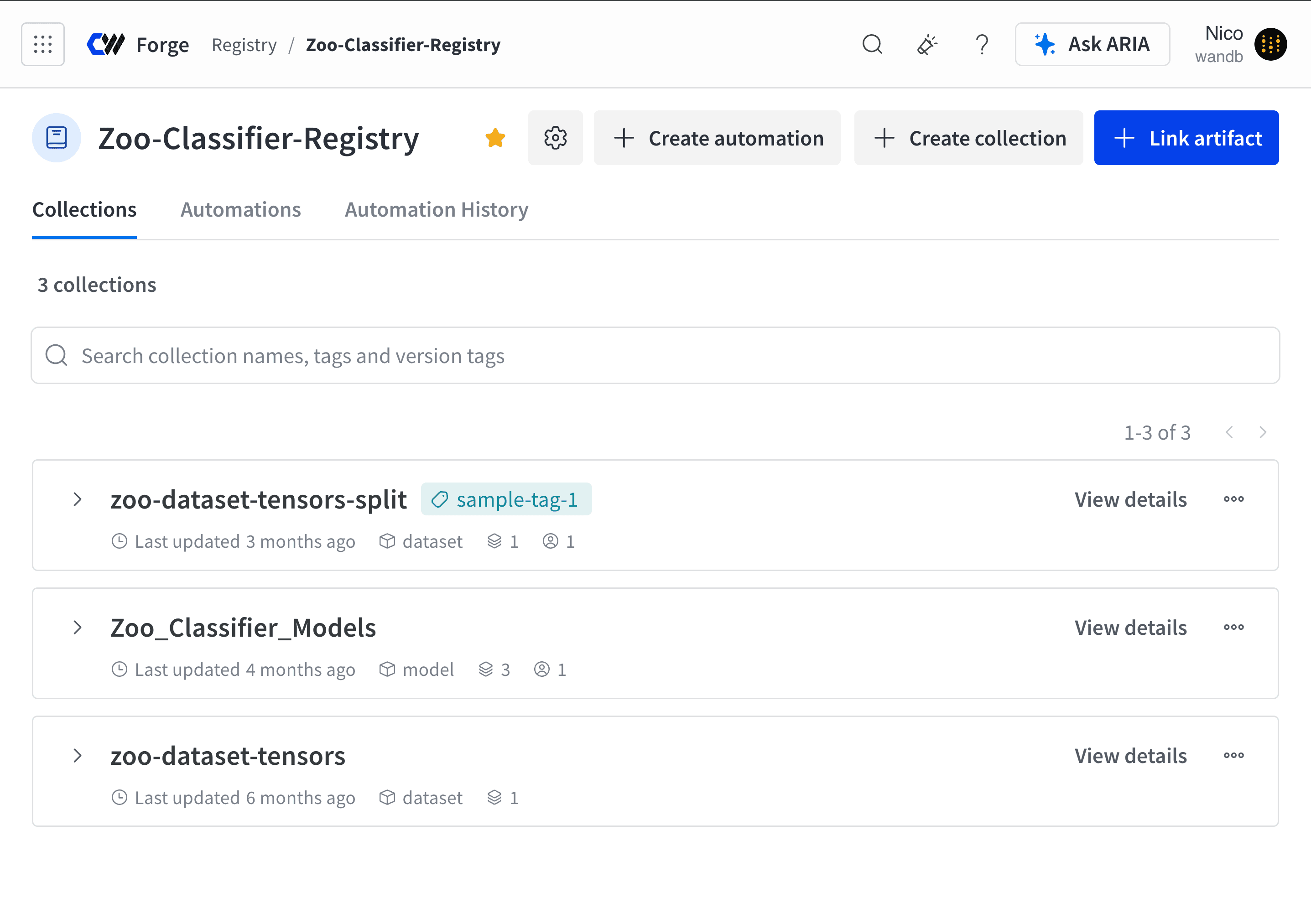Viewport: 1311px width, 924px height.
Task: Click Create automation button
Action: (717, 138)
